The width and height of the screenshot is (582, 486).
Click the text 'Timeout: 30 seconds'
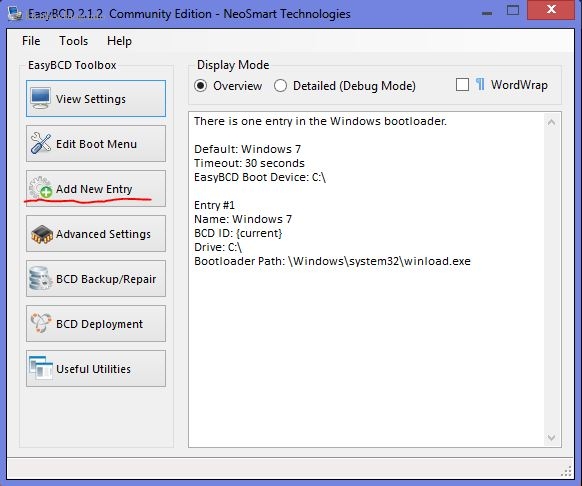[x=249, y=163]
